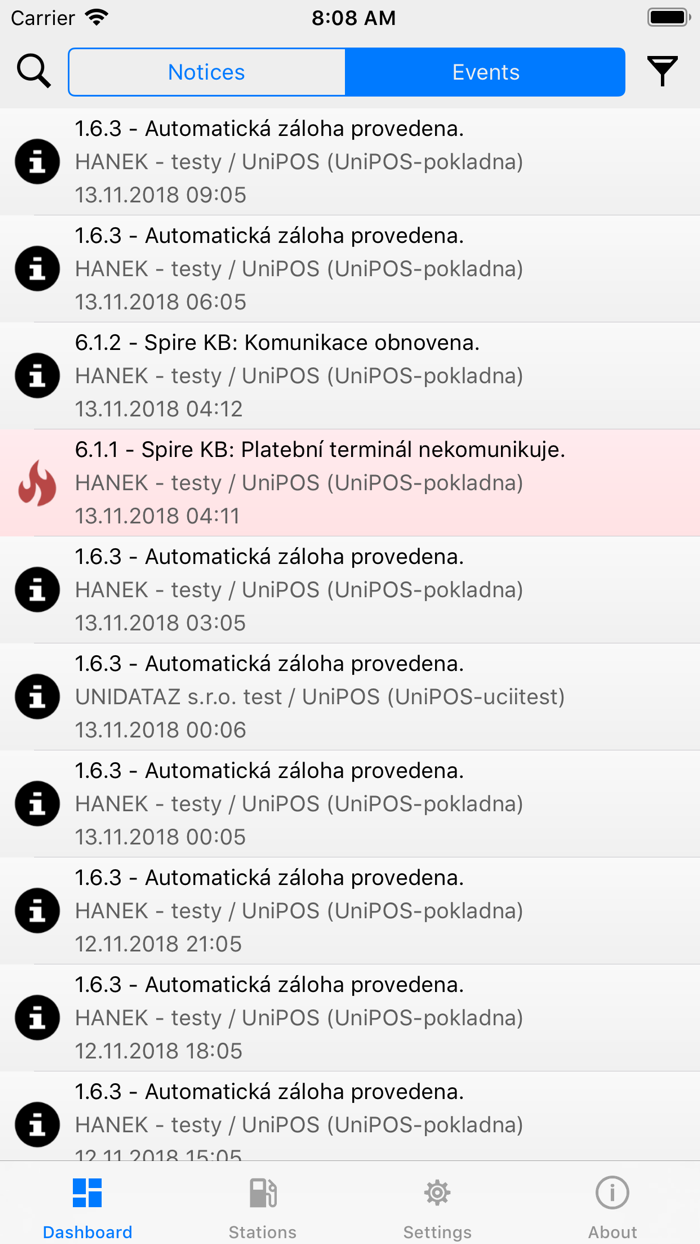Open the search function

tap(33, 71)
